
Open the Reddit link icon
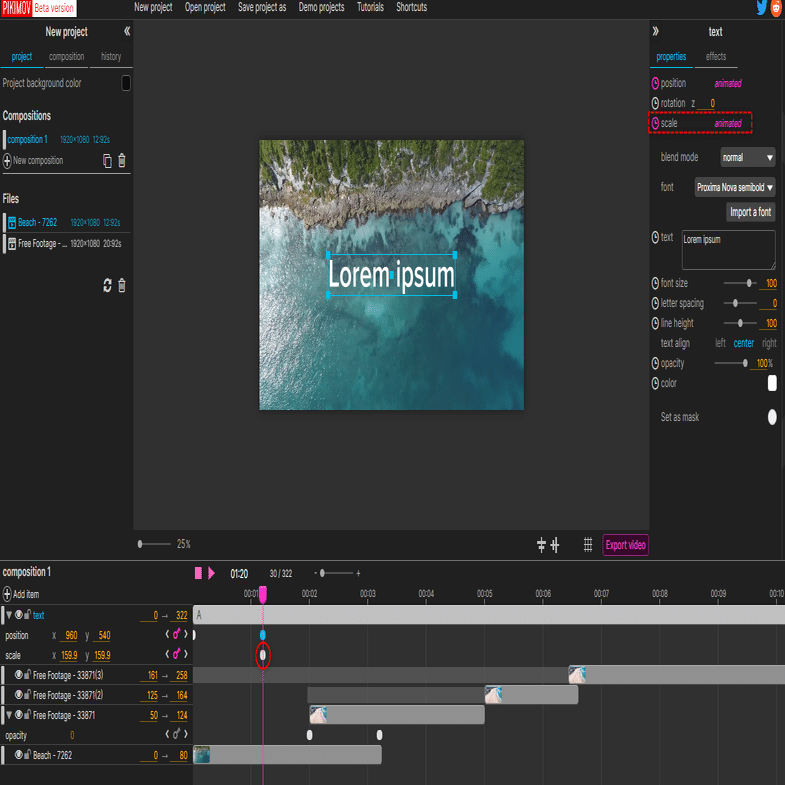click(x=776, y=8)
